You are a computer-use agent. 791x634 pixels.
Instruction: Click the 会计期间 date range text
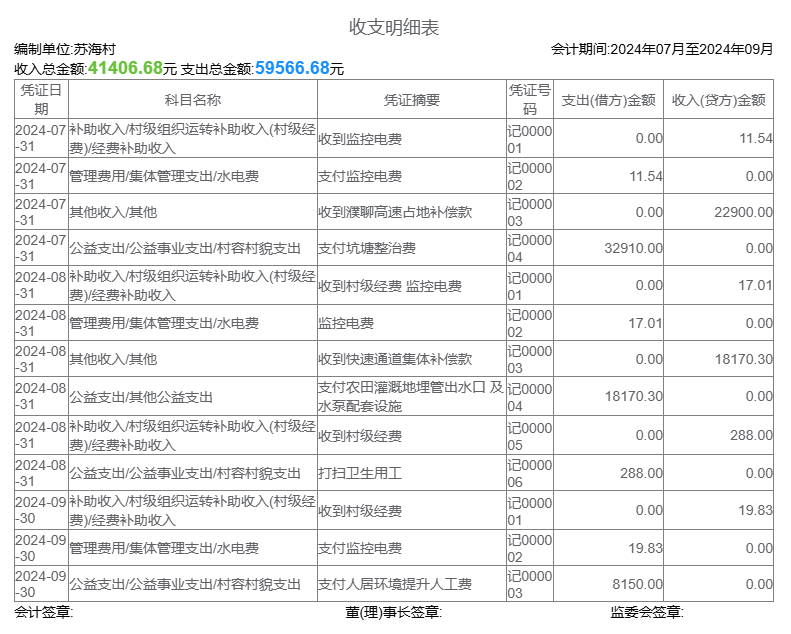(661, 49)
